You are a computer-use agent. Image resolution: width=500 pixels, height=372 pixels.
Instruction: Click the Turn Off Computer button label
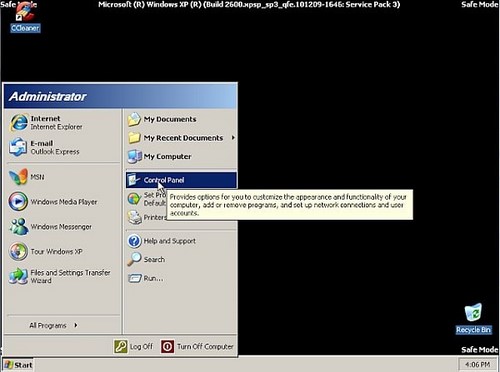tap(205, 347)
